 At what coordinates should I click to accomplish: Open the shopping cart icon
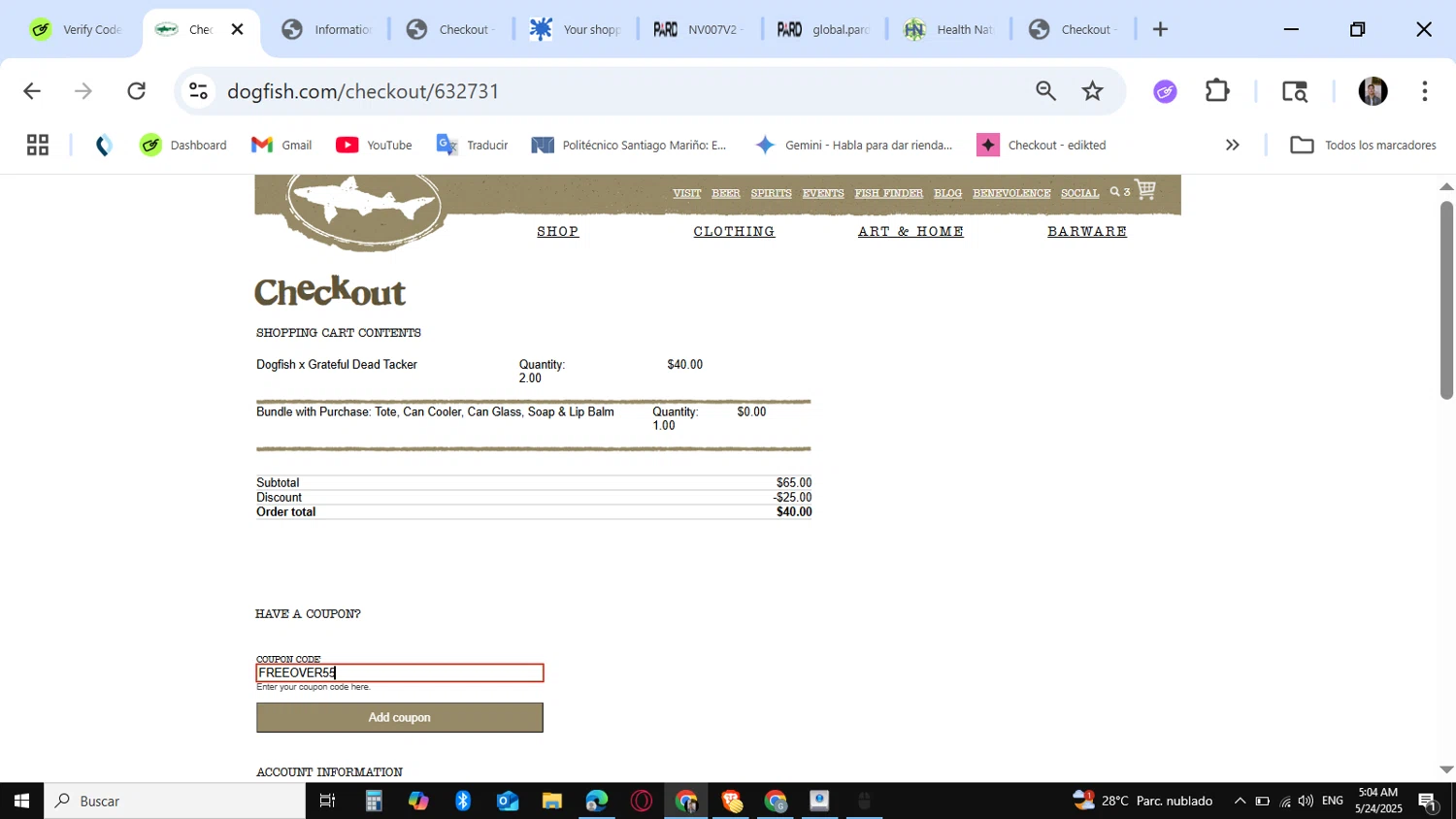pyautogui.click(x=1145, y=190)
